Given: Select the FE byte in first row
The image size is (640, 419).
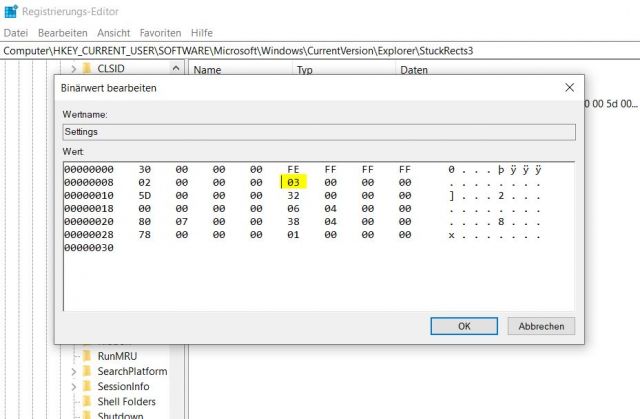Looking at the screenshot, I should [x=293, y=169].
